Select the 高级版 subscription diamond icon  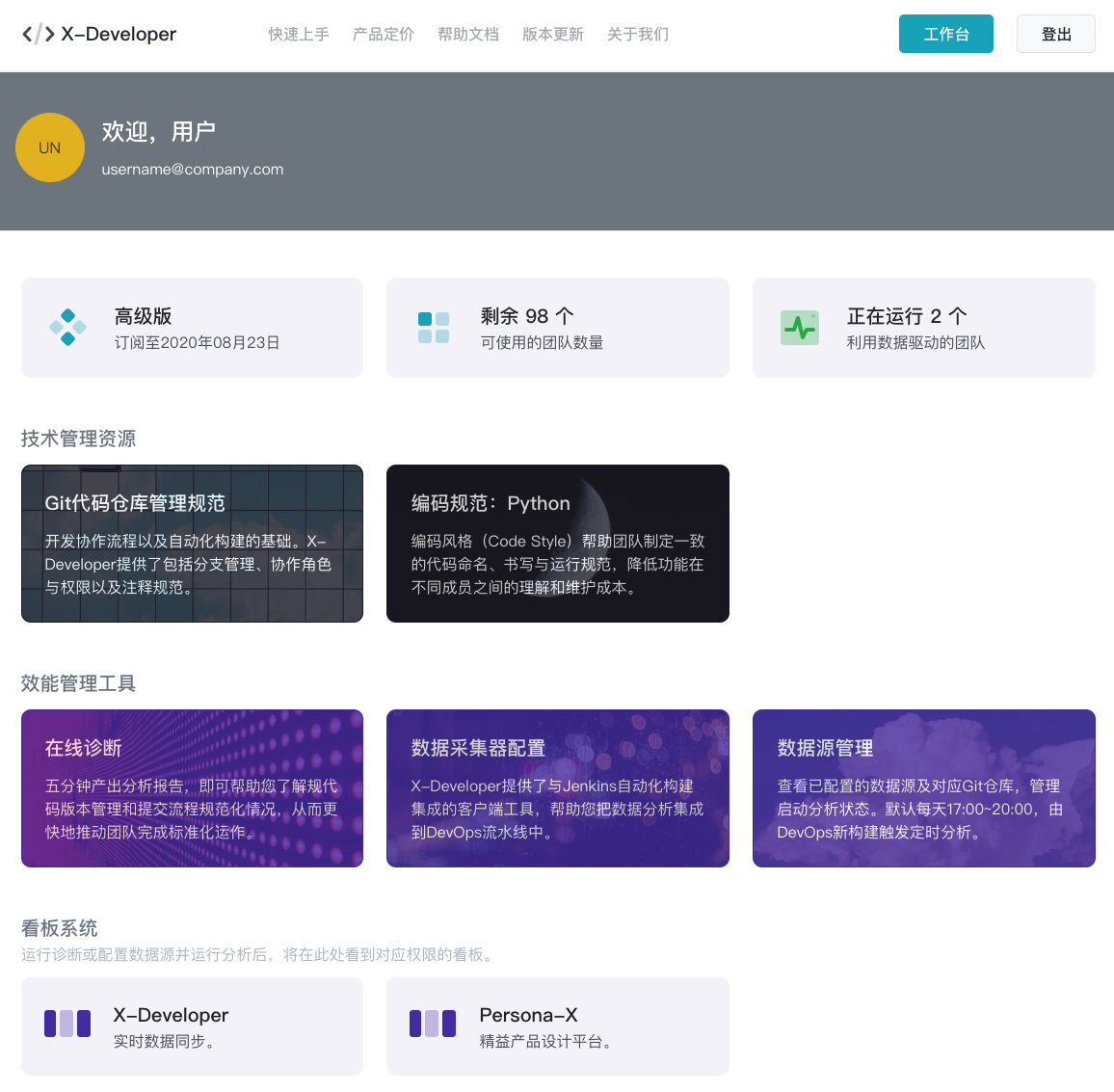66,327
